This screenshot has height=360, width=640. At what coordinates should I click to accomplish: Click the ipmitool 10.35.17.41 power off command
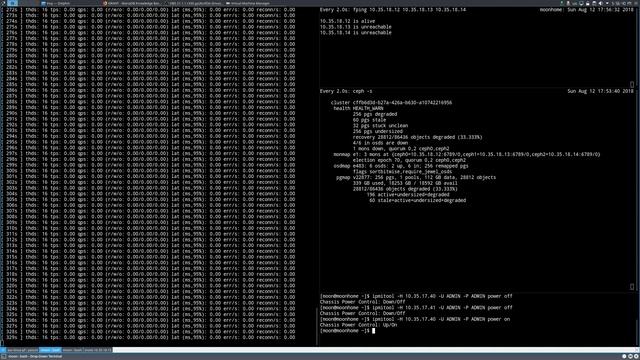pyautogui.click(x=416, y=308)
